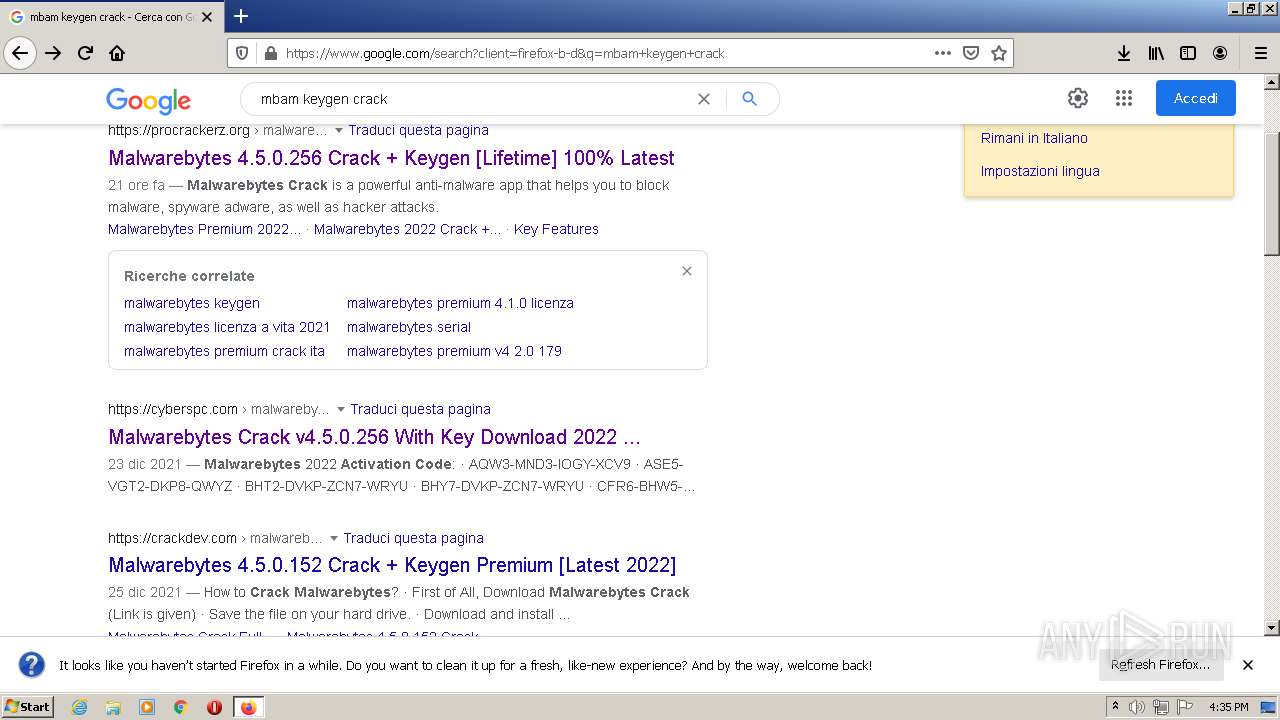
Task: Expand procrackerz.org result options arrow
Action: (338, 131)
